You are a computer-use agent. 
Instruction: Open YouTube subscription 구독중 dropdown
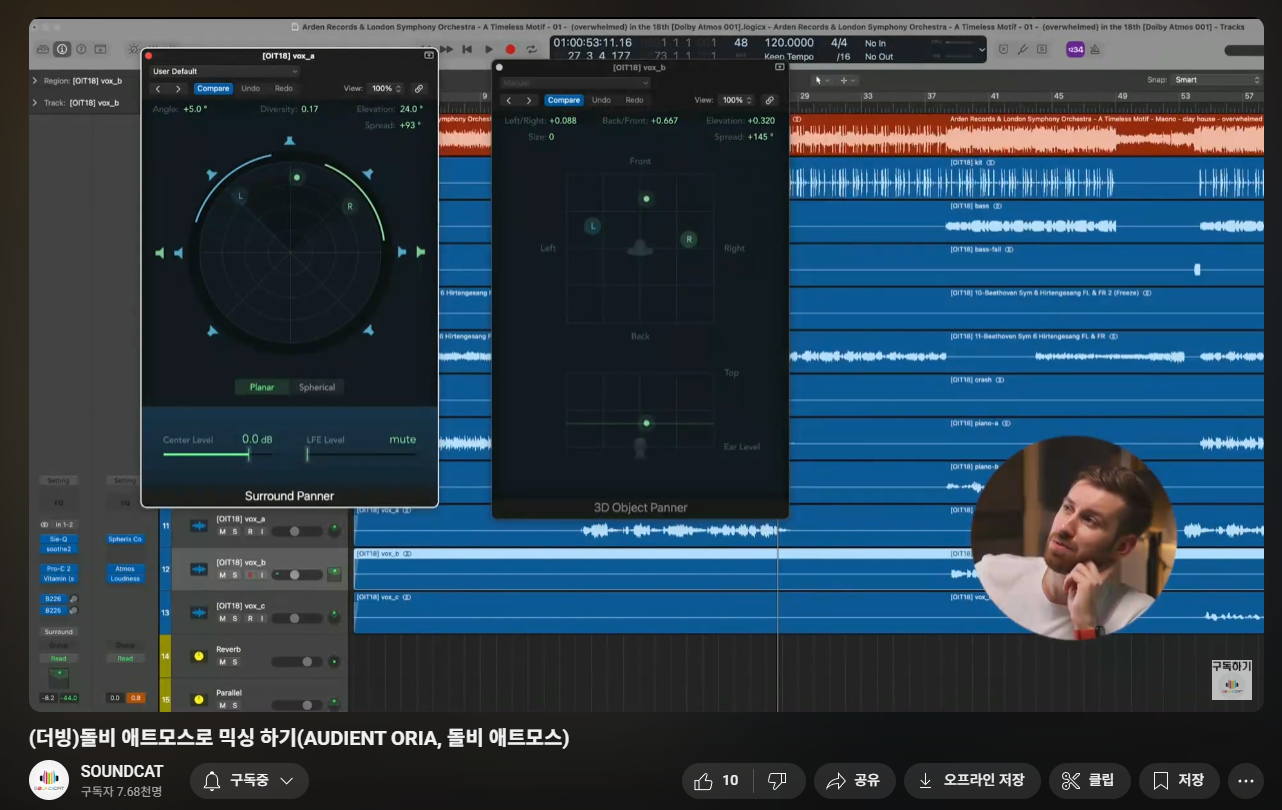click(x=249, y=781)
